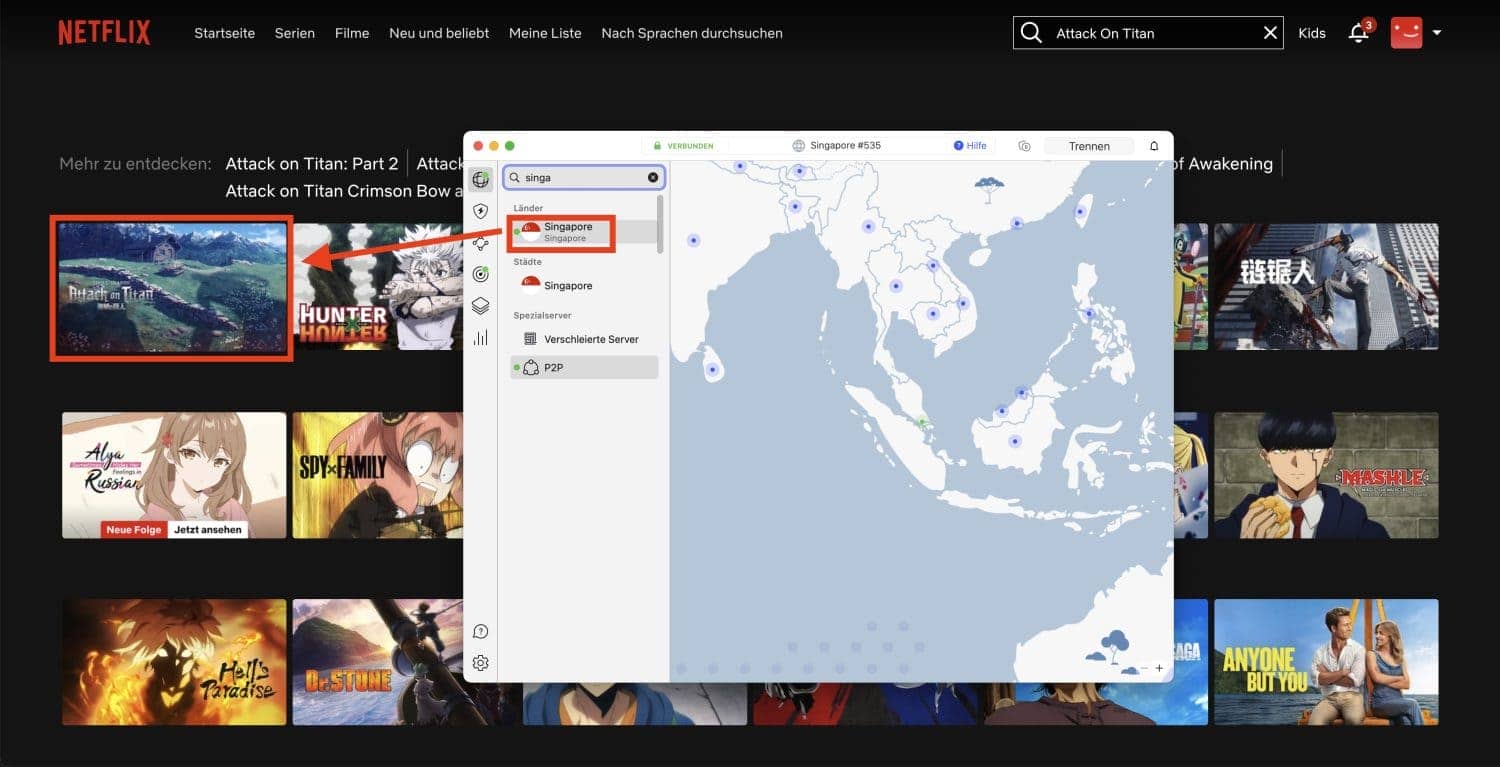The image size is (1500, 767).
Task: Zoom in on the NordVPN map
Action: click(1159, 668)
